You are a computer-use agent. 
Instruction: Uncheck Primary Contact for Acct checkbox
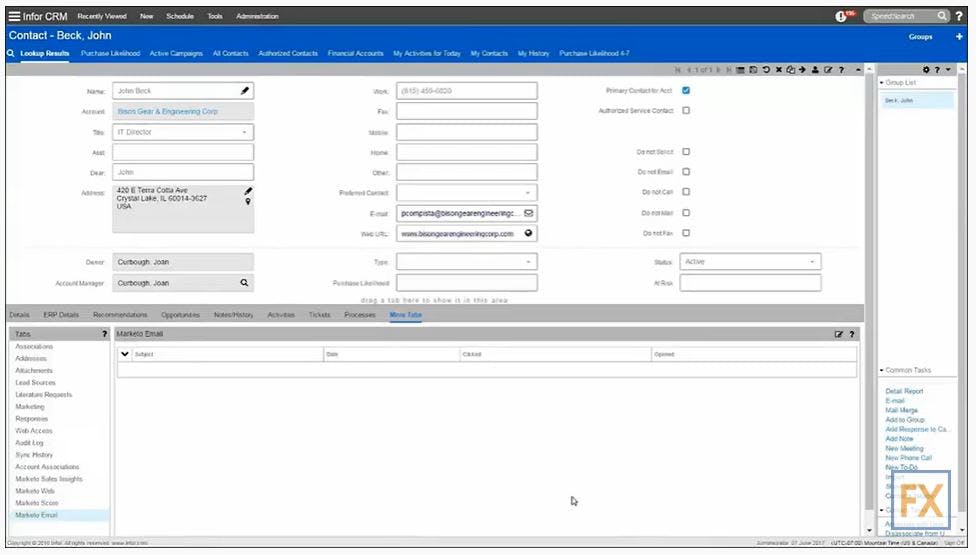pyautogui.click(x=686, y=91)
